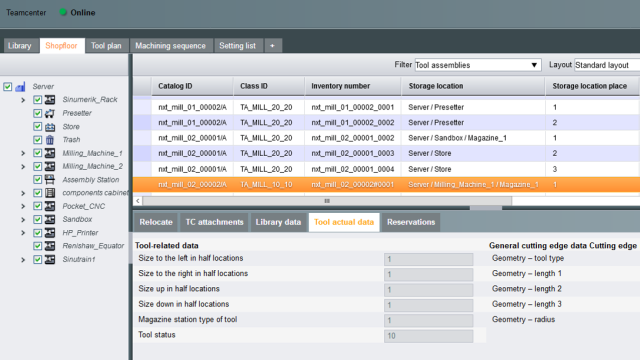This screenshot has height=360, width=640.
Task: Expand the Sandbox tree node
Action: (23, 220)
